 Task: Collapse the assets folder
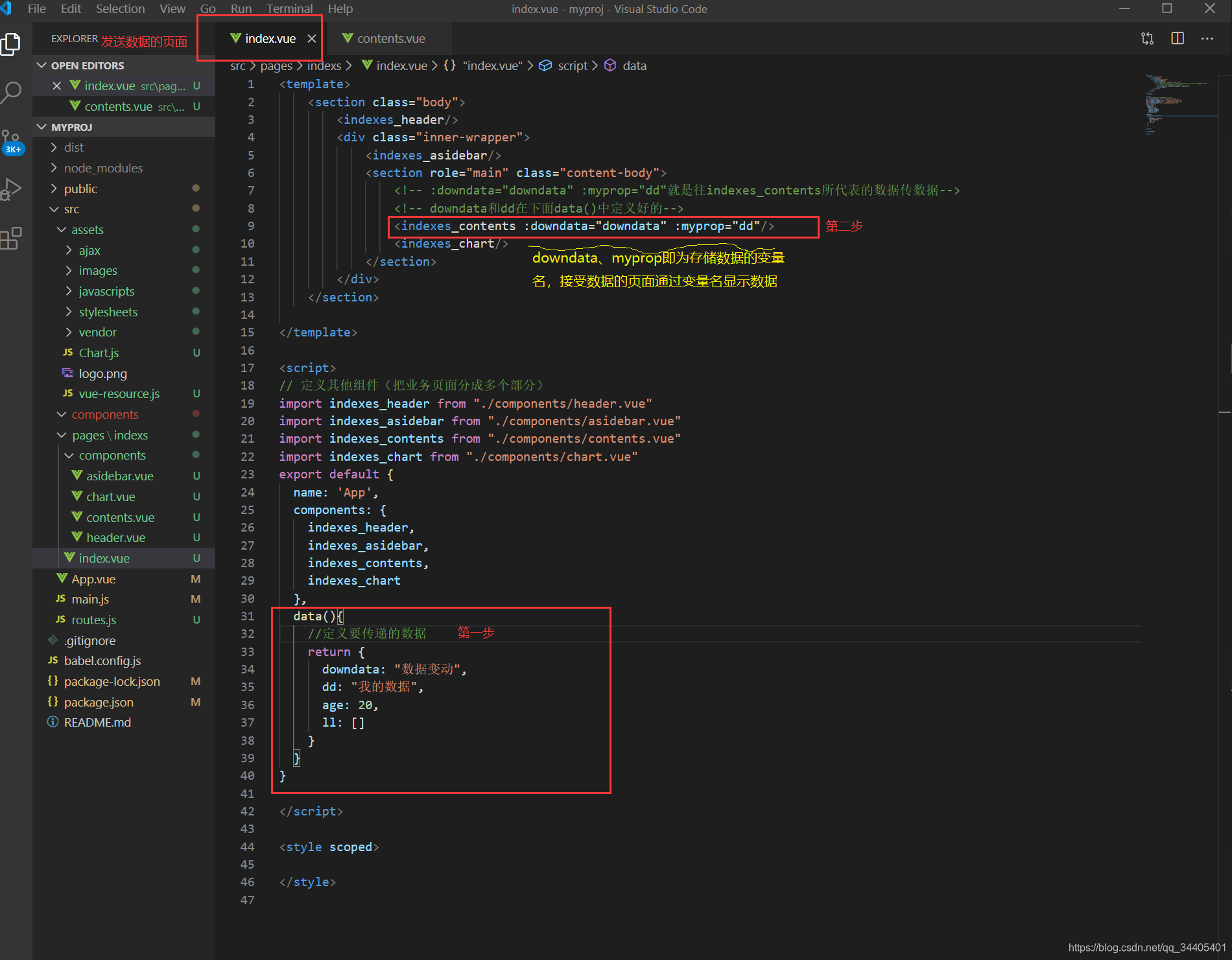[62, 229]
